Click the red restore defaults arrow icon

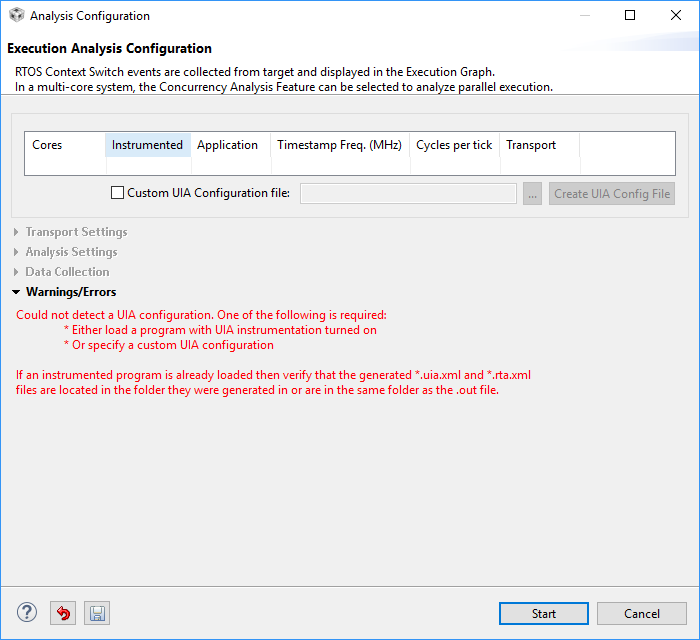64,613
